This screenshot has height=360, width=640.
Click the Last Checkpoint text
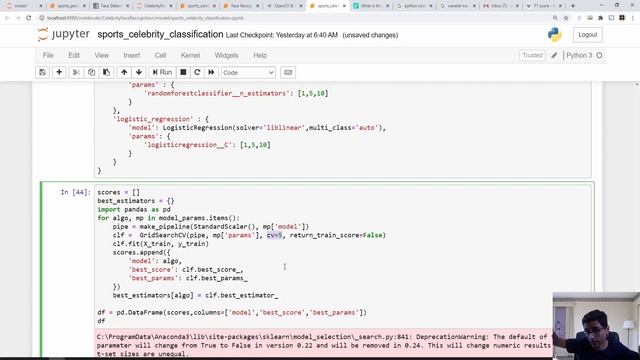pos(282,35)
